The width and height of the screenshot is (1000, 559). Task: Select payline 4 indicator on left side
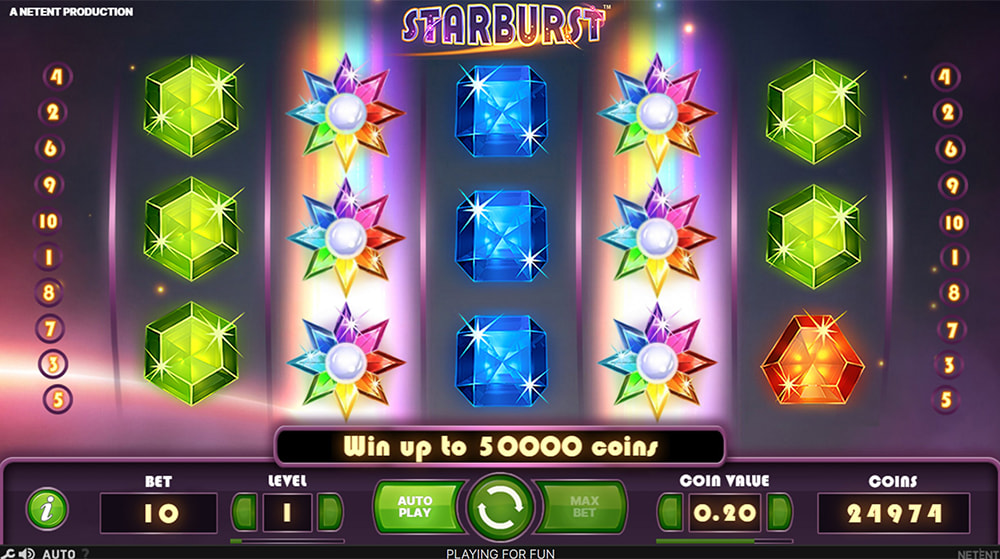57,77
